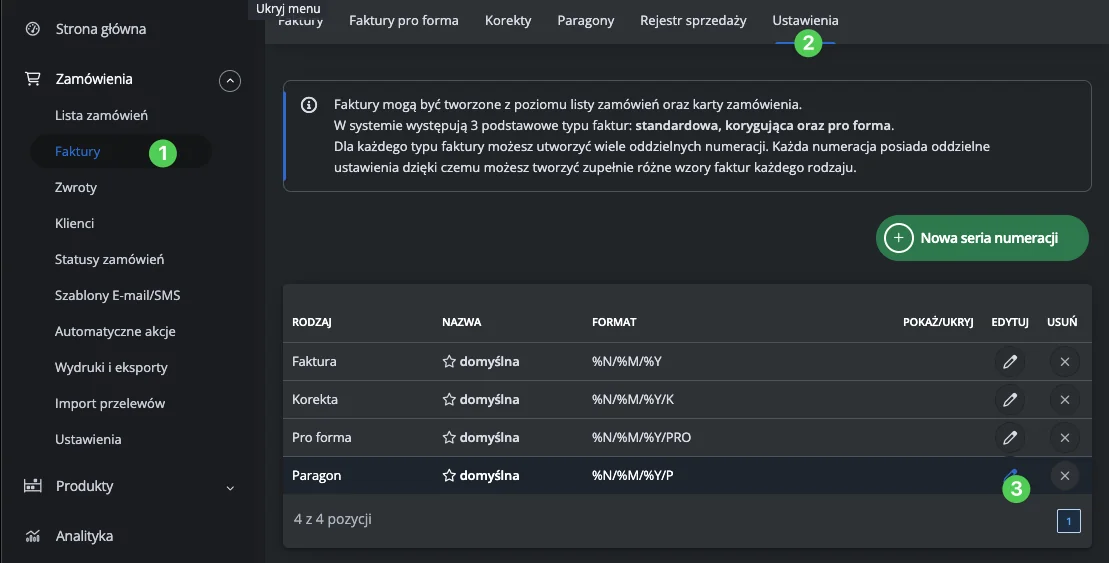Click format text %N/%M/%Y/P
The height and width of the screenshot is (563, 1109).
tap(632, 476)
